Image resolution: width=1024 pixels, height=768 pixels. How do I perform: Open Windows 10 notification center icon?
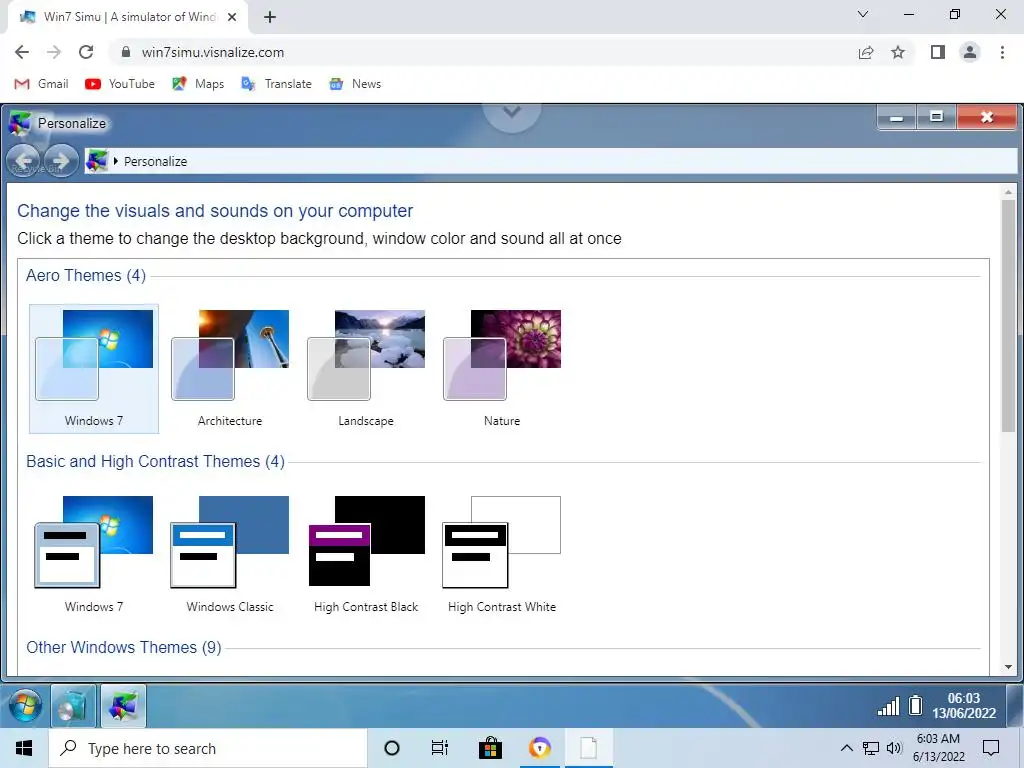coord(991,748)
